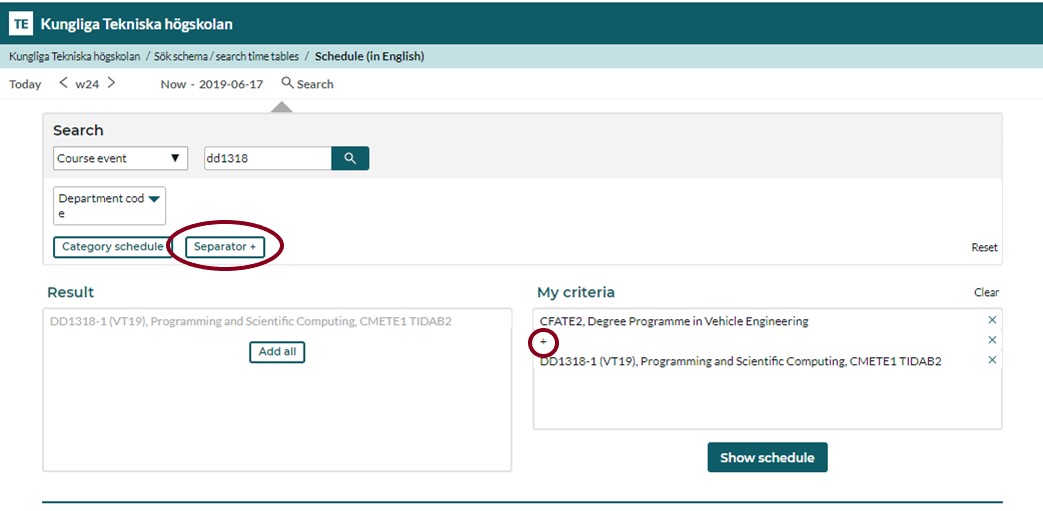This screenshot has width=1043, height=511.
Task: Go to next week arrow
Action: click(x=111, y=83)
